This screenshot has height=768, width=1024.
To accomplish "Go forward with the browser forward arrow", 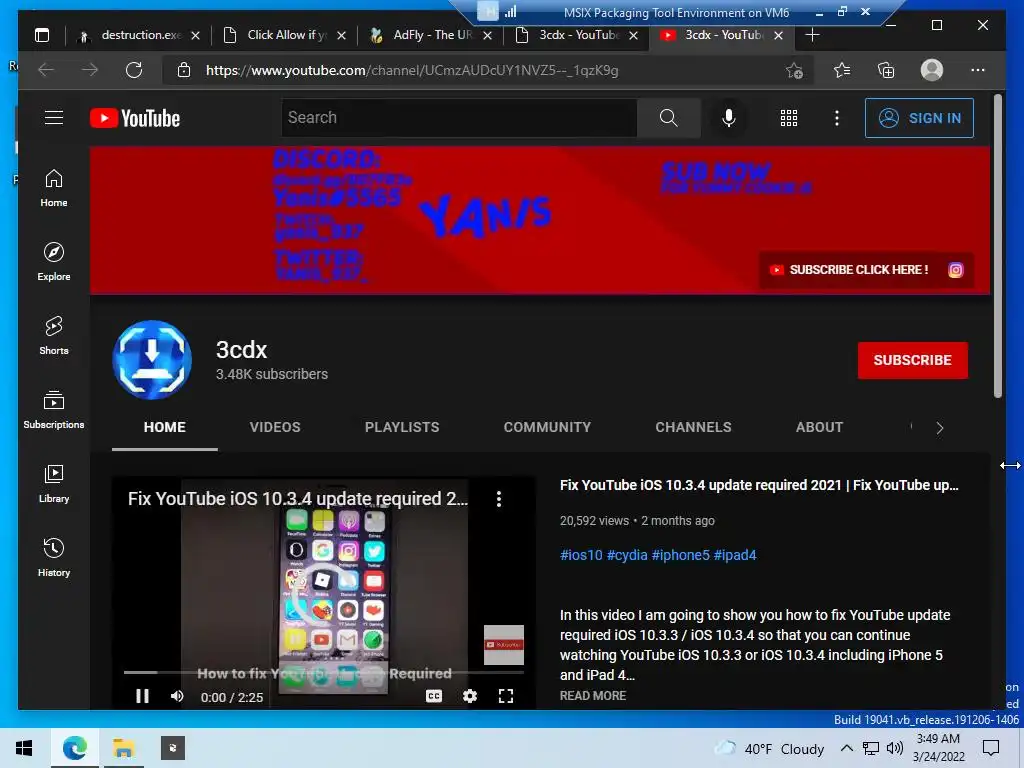I will pos(89,70).
